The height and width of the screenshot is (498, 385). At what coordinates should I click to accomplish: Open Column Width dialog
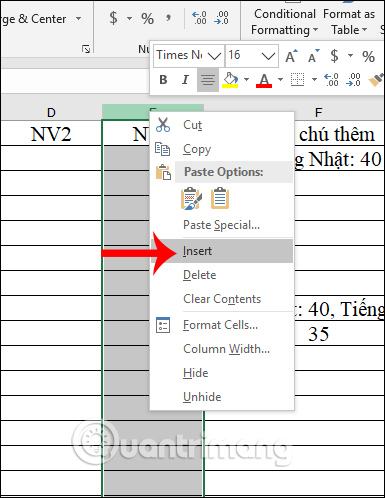tap(221, 349)
